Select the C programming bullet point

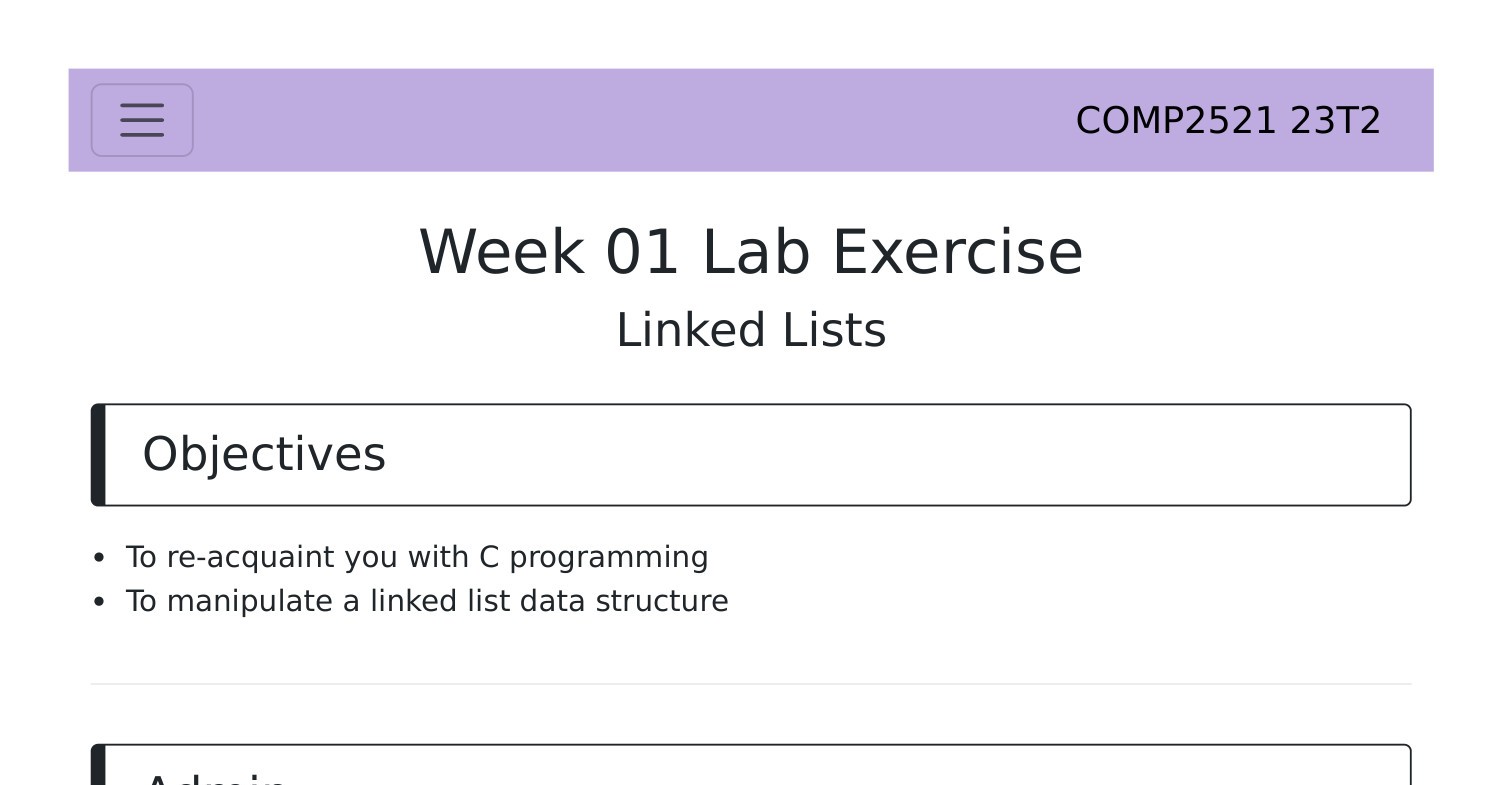[x=416, y=557]
